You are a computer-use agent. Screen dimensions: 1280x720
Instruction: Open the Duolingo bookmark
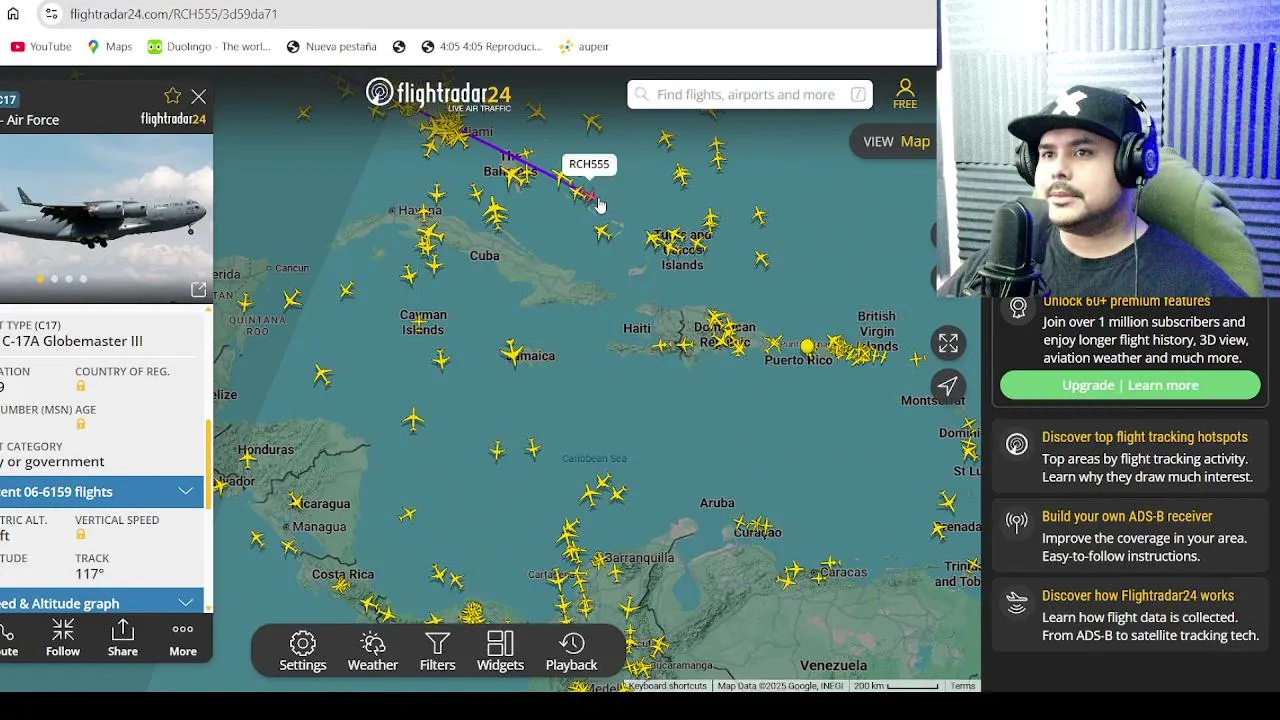[209, 46]
